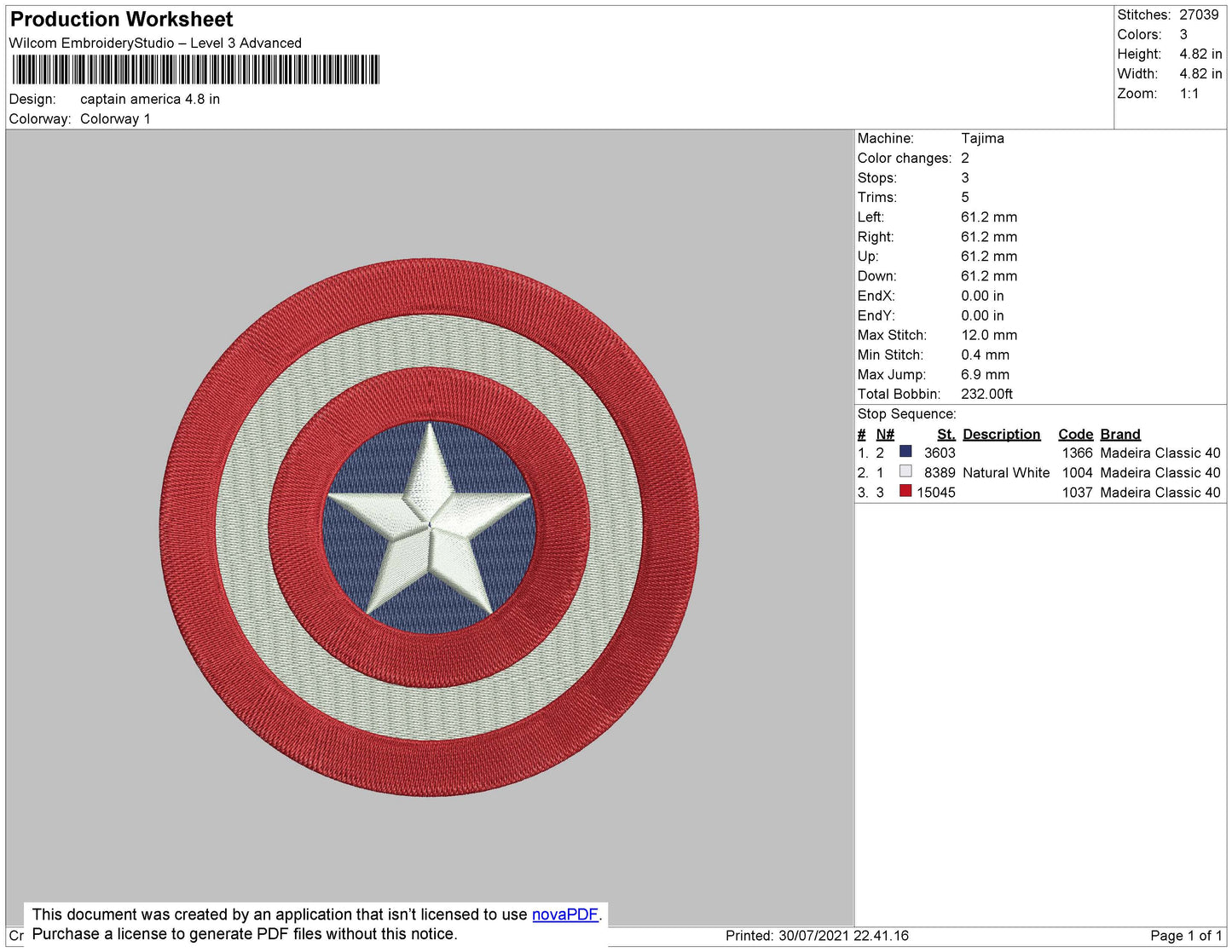The height and width of the screenshot is (952, 1232).
Task: Click the Width value '4.82 in'
Action: pyautogui.click(x=1200, y=74)
